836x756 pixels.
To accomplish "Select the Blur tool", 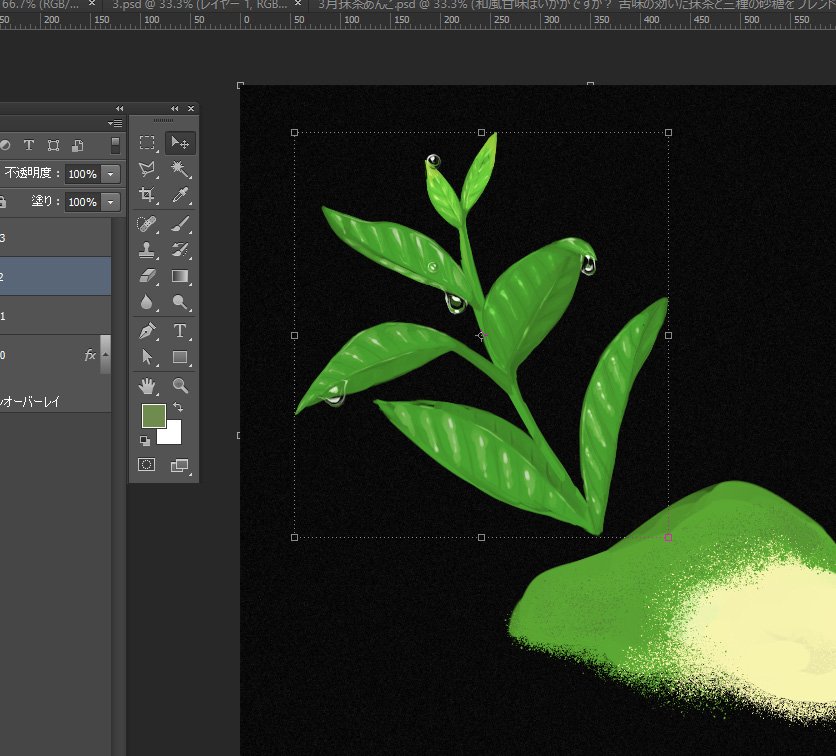I will (x=147, y=302).
